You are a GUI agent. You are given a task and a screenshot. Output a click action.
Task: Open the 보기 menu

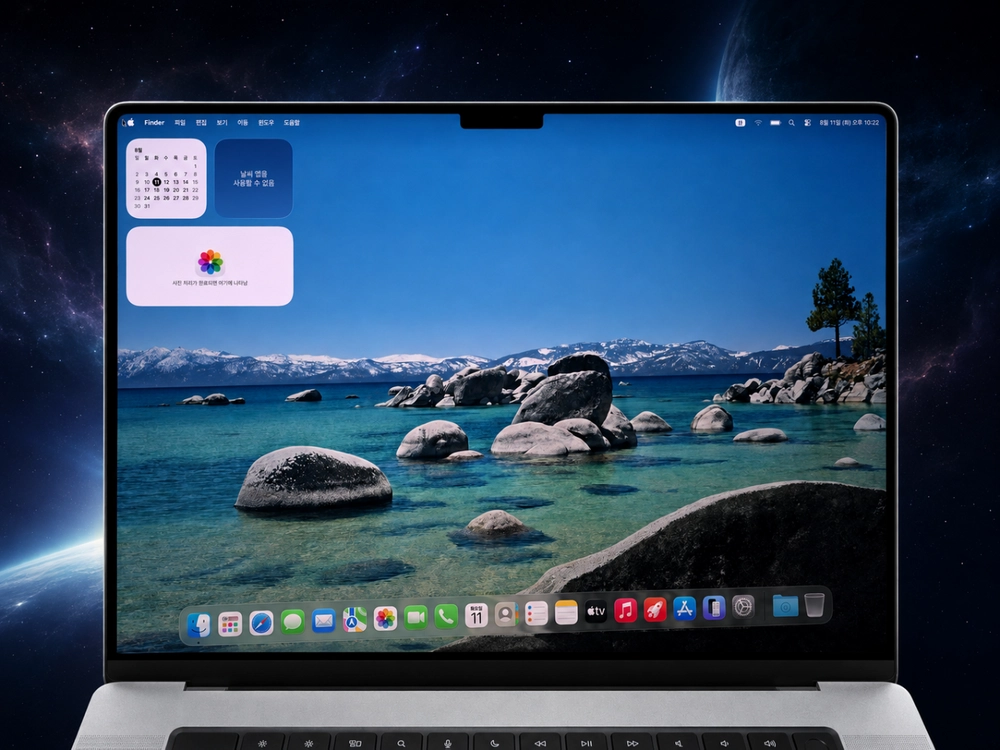coord(222,122)
